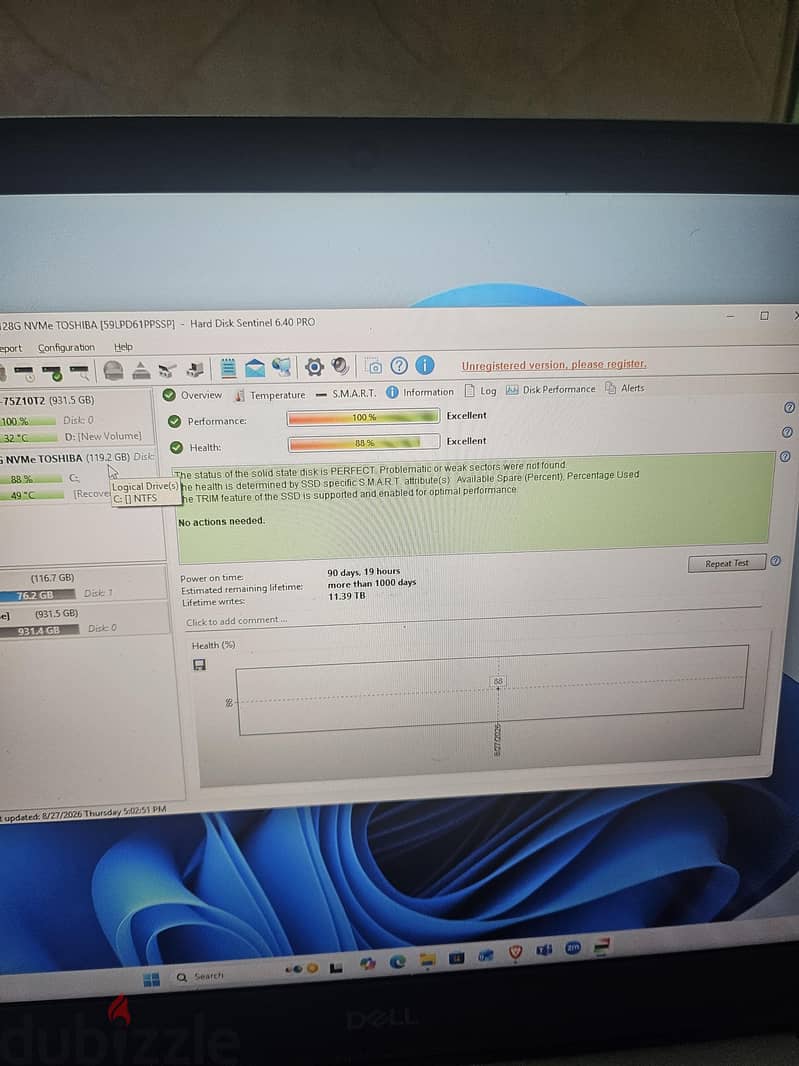Click the gray dome-shaped disk toolbar icon
This screenshot has height=1066, width=799.
click(x=114, y=371)
